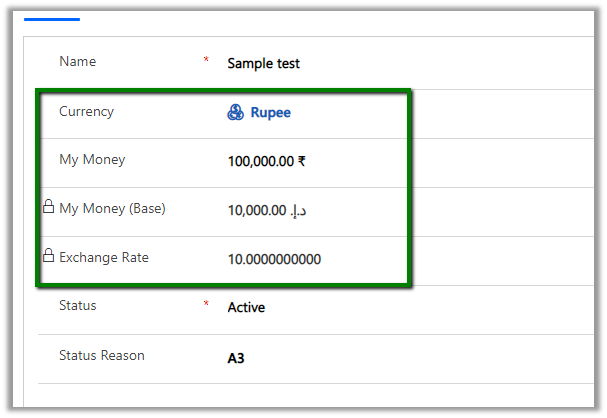Image resolution: width=607 pixels, height=418 pixels.
Task: Click the red required asterisk for Name
Action: (206, 61)
